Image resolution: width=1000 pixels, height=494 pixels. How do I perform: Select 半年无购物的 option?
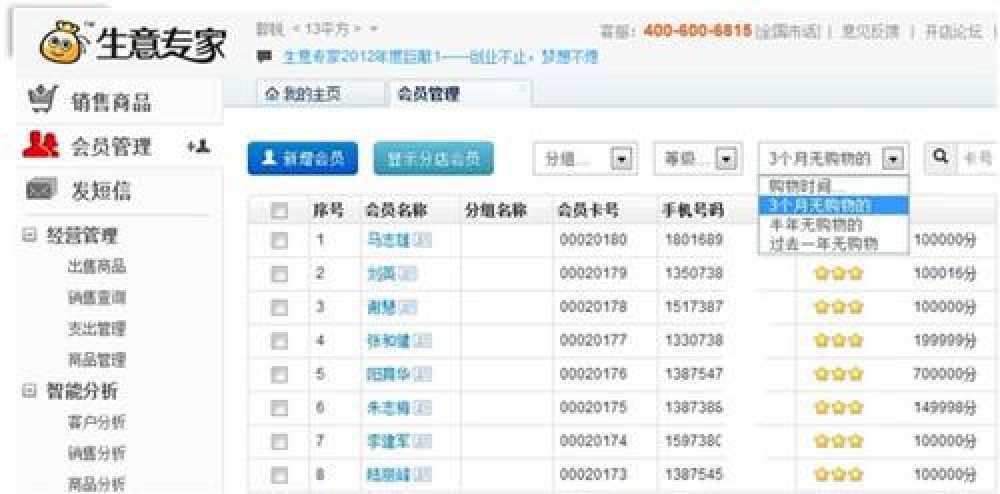tap(833, 224)
